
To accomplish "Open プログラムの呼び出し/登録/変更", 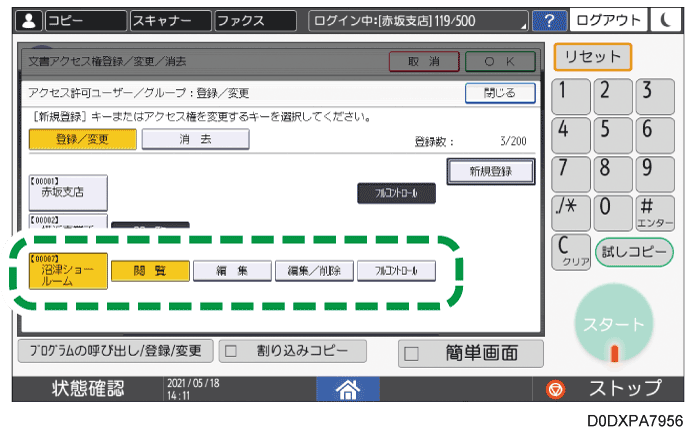I will pyautogui.click(x=115, y=351).
